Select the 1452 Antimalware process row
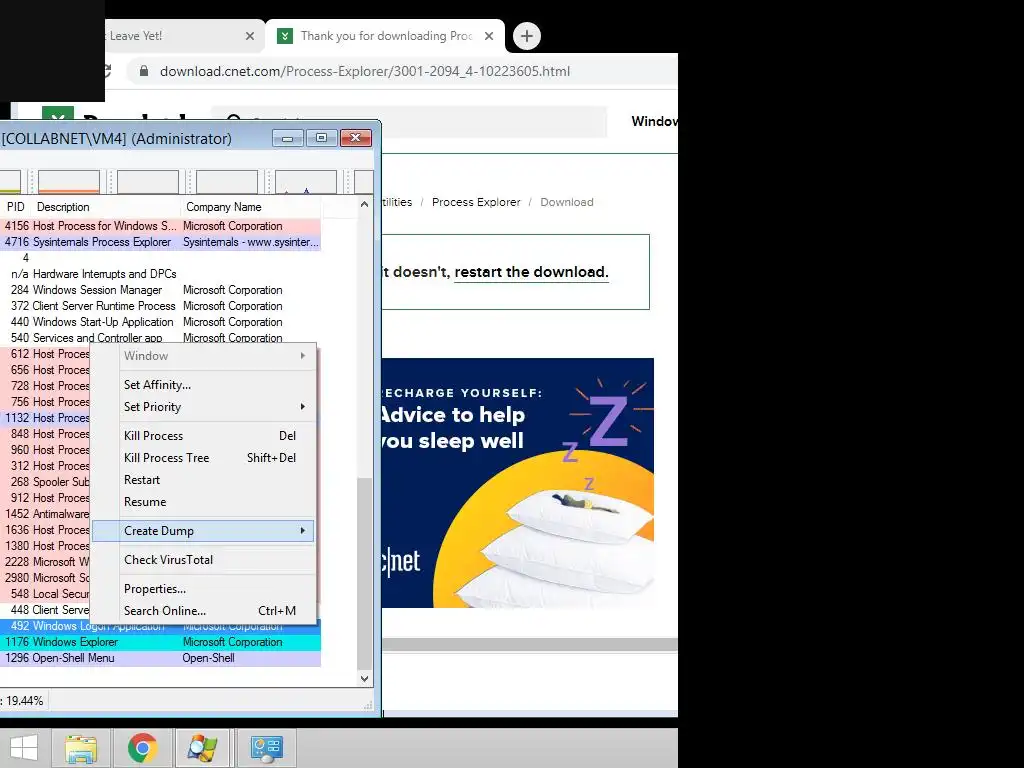The image size is (1024, 768). coord(44,514)
